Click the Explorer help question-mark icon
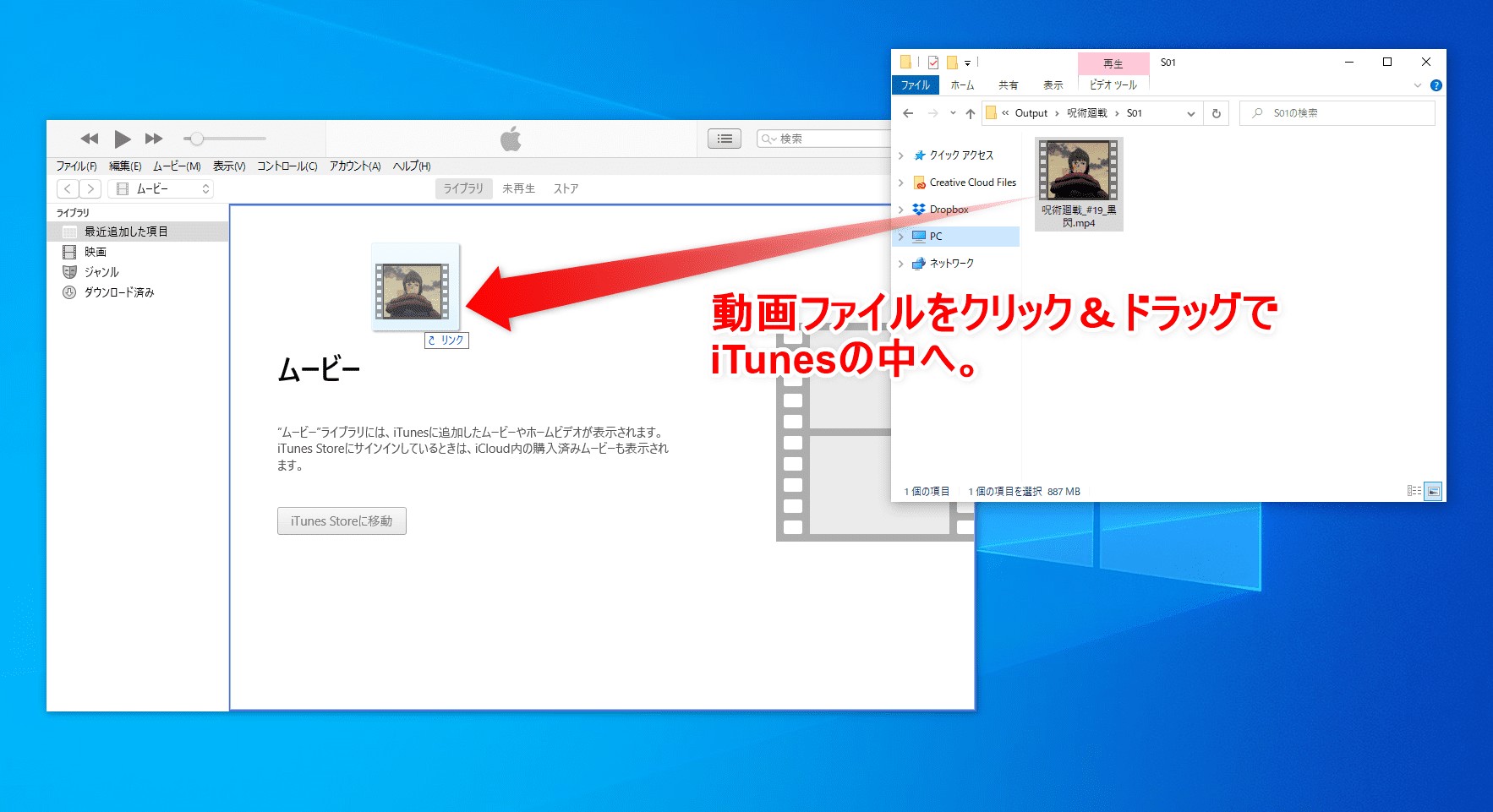Image resolution: width=1493 pixels, height=812 pixels. coord(1436,85)
